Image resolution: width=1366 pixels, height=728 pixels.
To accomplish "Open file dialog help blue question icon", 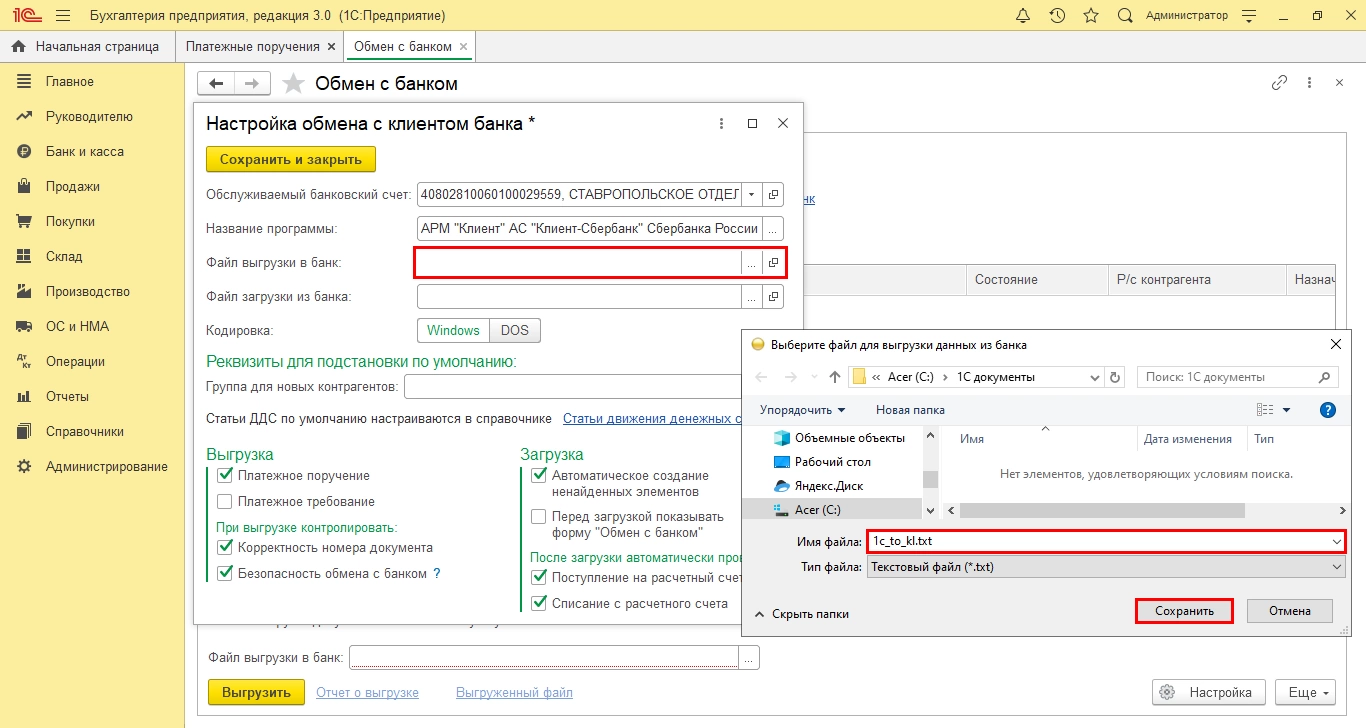I will (x=1328, y=410).
